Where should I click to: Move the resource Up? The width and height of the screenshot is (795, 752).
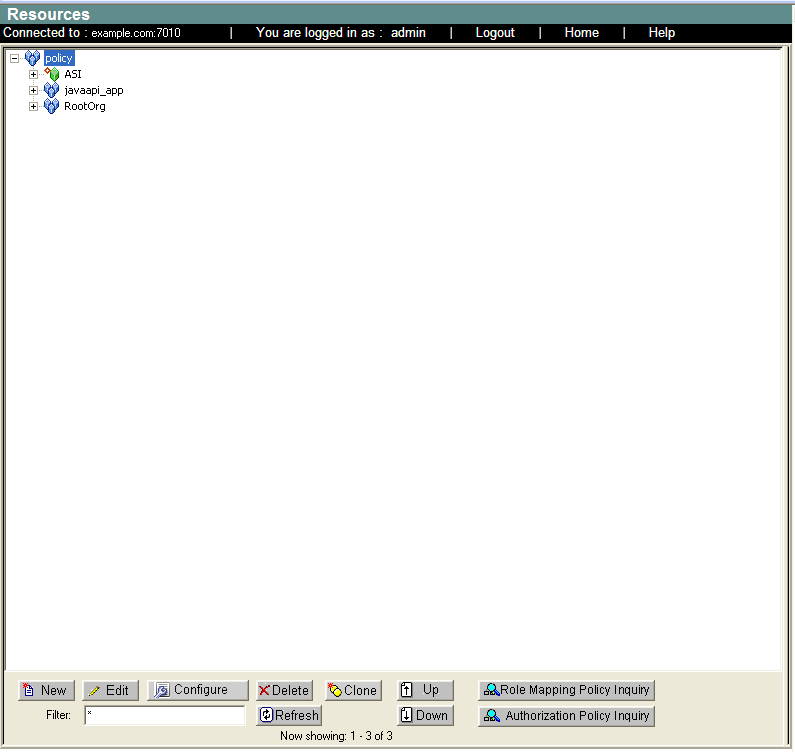pyautogui.click(x=425, y=690)
